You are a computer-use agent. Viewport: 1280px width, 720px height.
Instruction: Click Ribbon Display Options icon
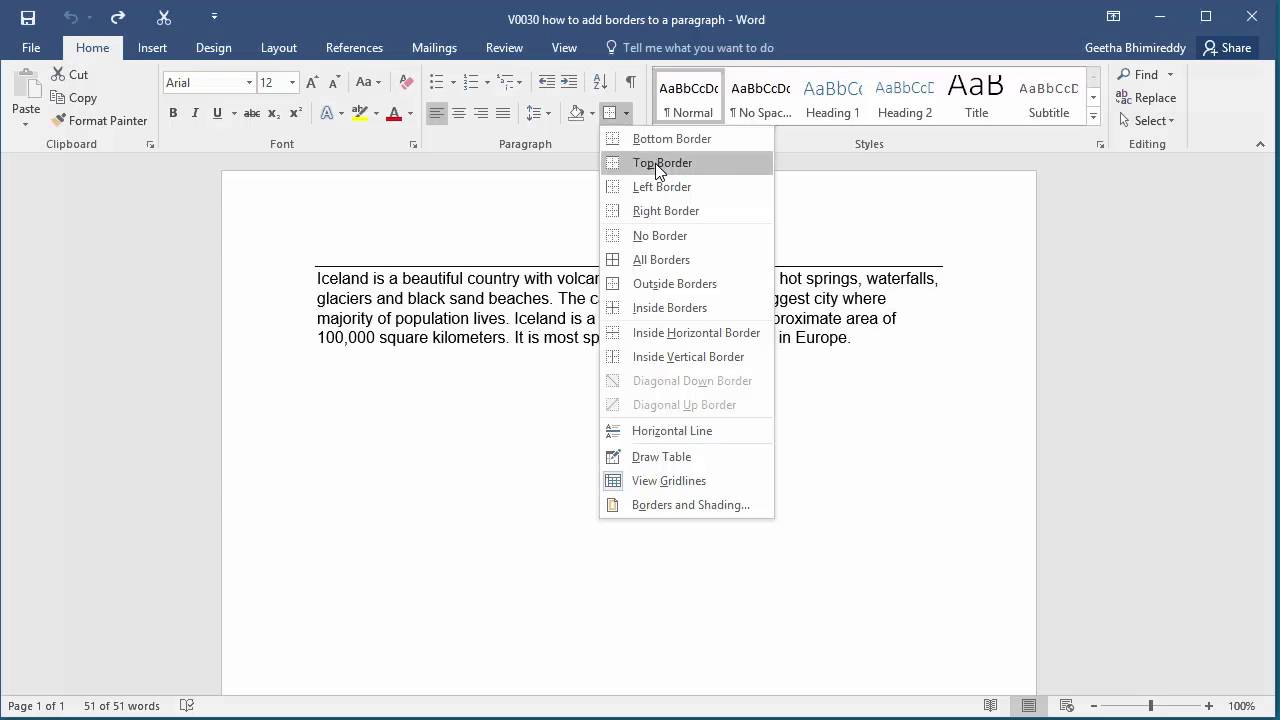1113,17
